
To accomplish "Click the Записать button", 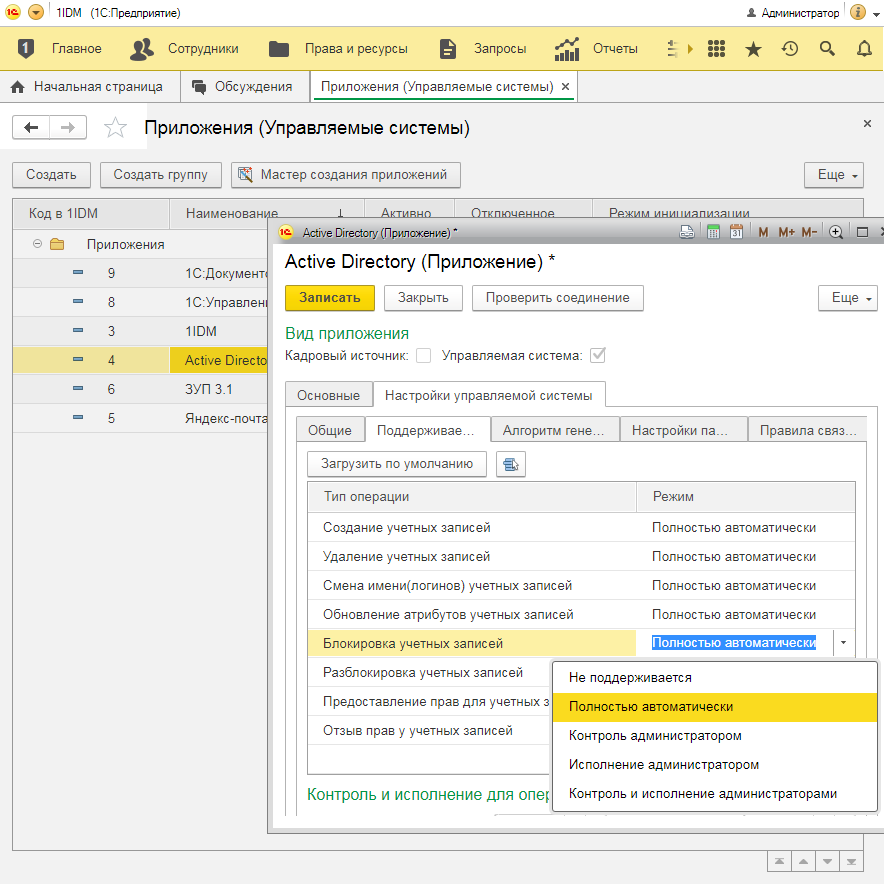I will [329, 298].
